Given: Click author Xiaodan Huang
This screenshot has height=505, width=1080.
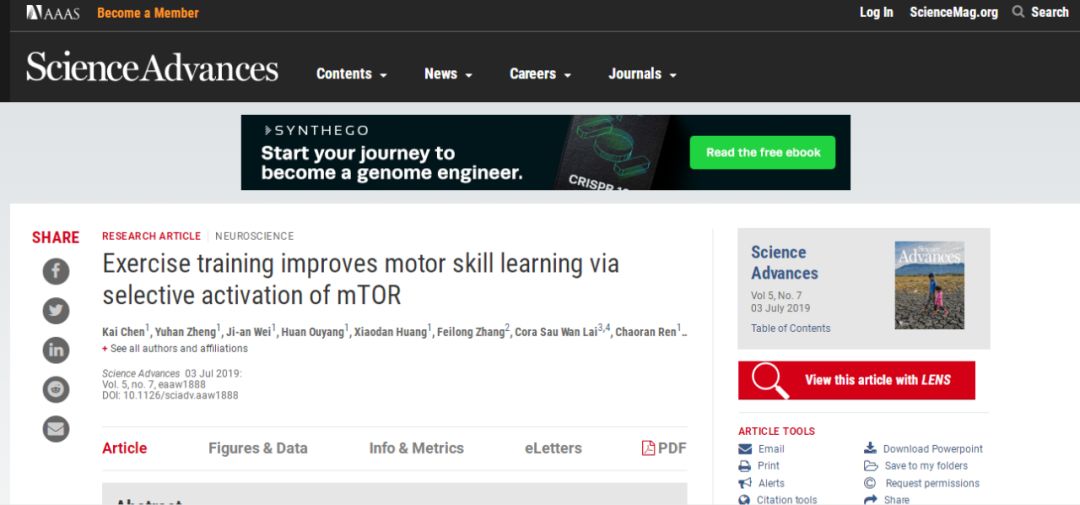Looking at the screenshot, I should point(391,332).
